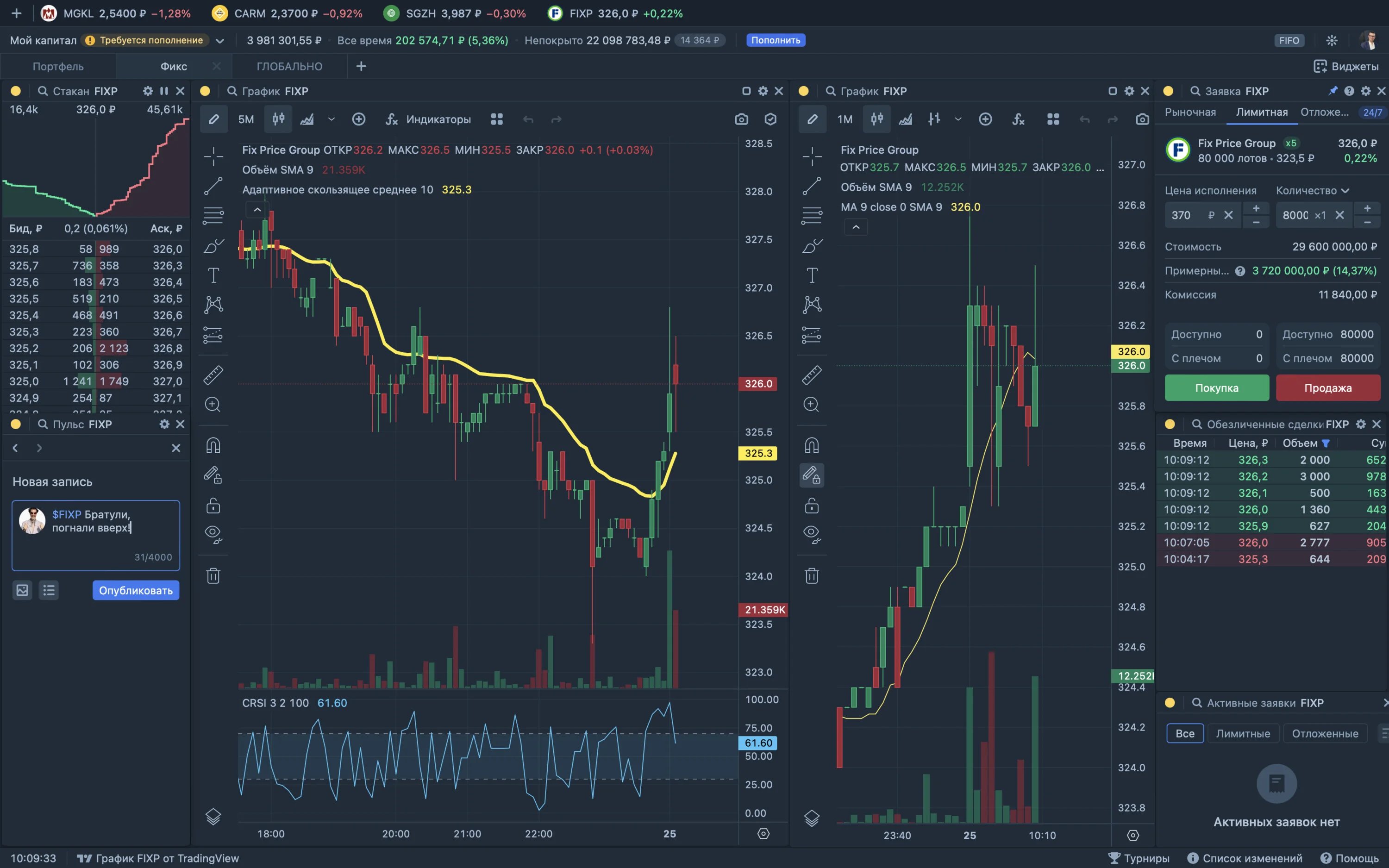Open settings of the Стакан FIXP widget
The width and height of the screenshot is (1389, 868).
coord(148,91)
